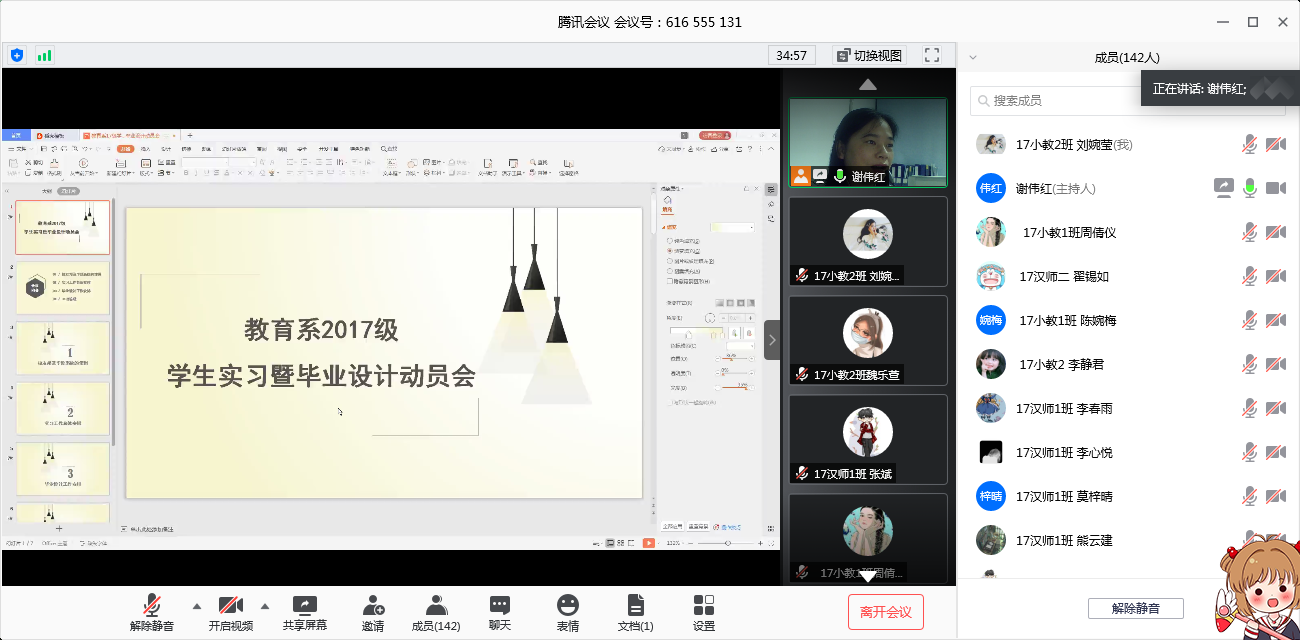The image size is (1300, 640).
Task: Collapse the video strip with side chevron
Action: click(772, 340)
